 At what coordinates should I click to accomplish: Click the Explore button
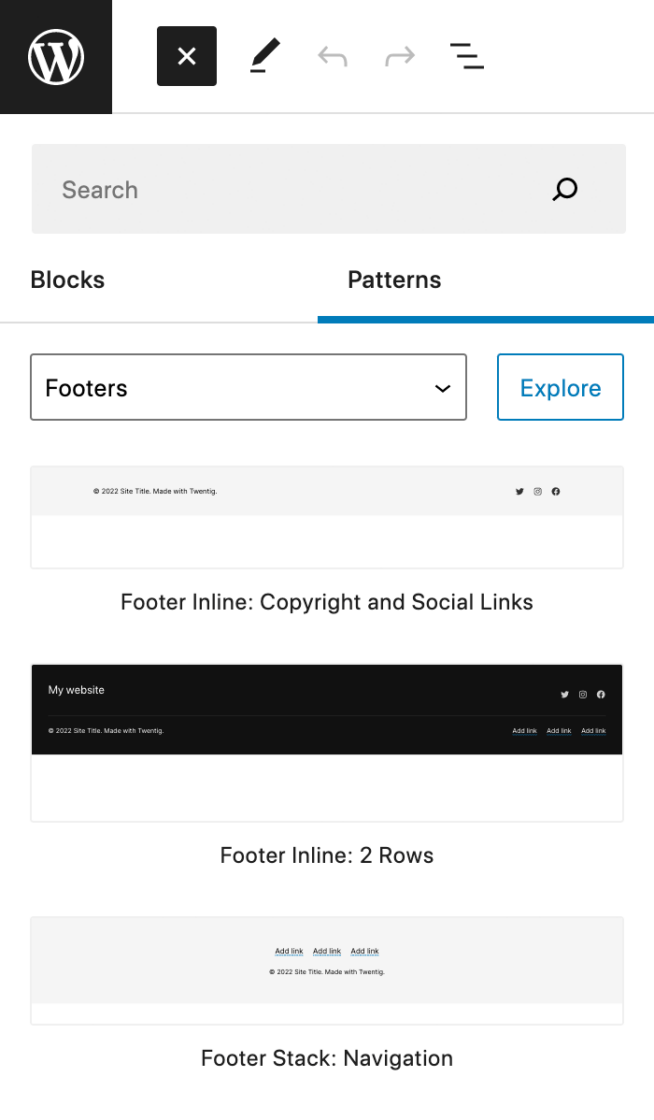point(560,387)
